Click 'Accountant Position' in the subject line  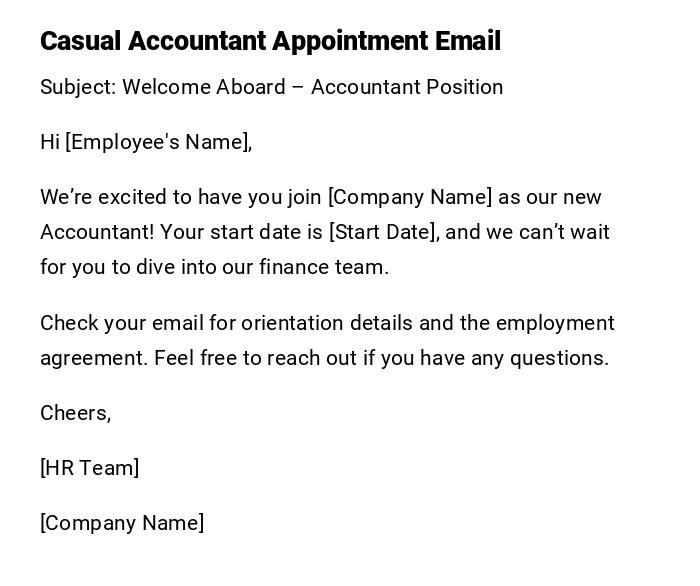(x=407, y=87)
